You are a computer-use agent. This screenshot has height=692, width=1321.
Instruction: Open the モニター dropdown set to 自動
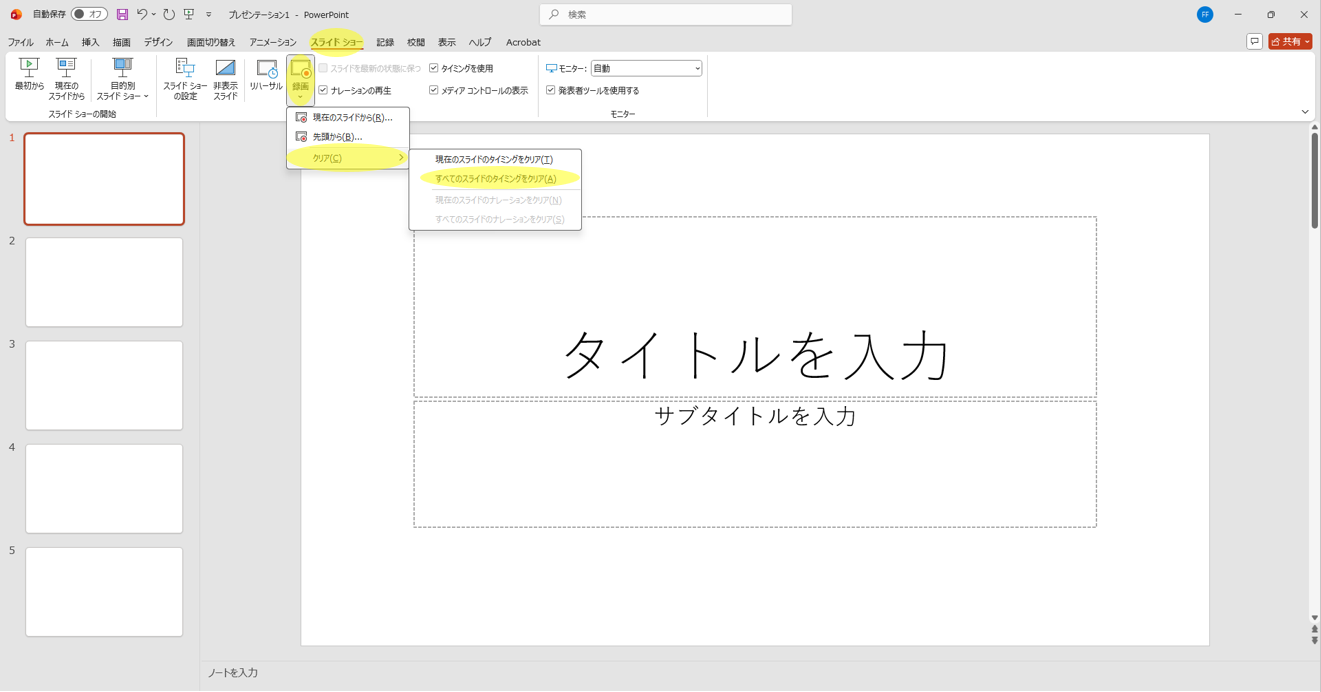pos(646,69)
